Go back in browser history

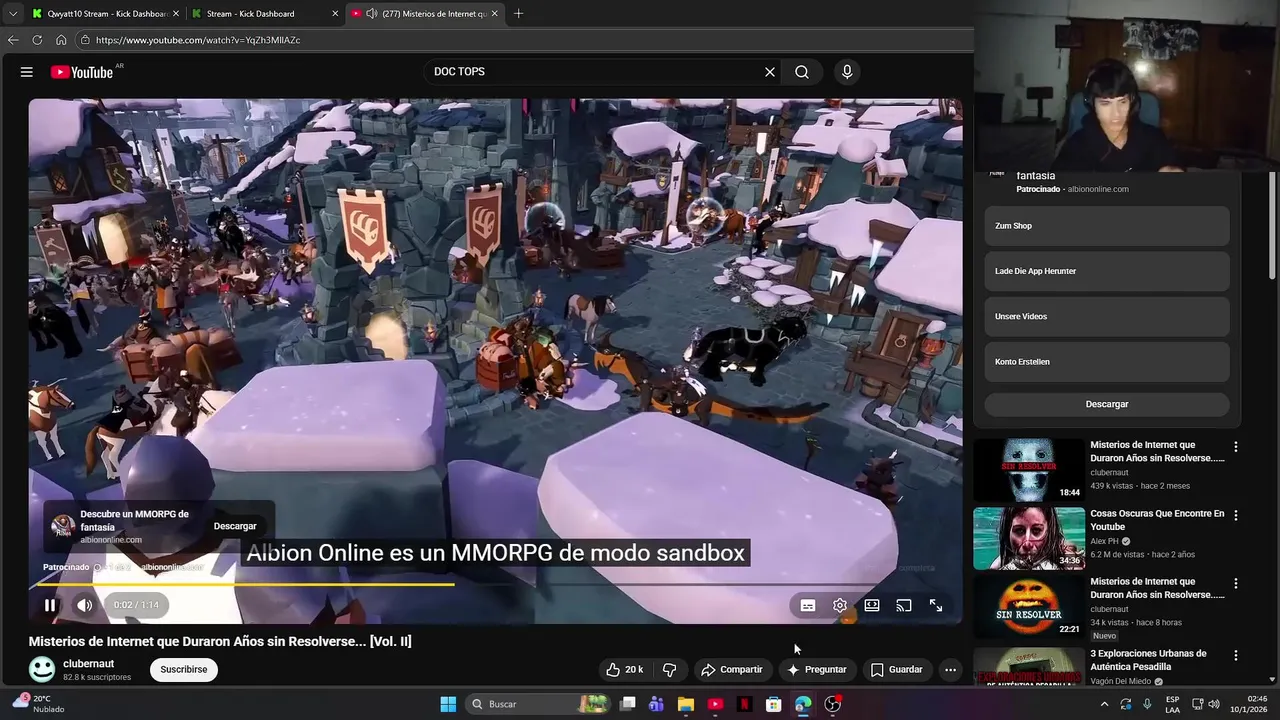[13, 40]
